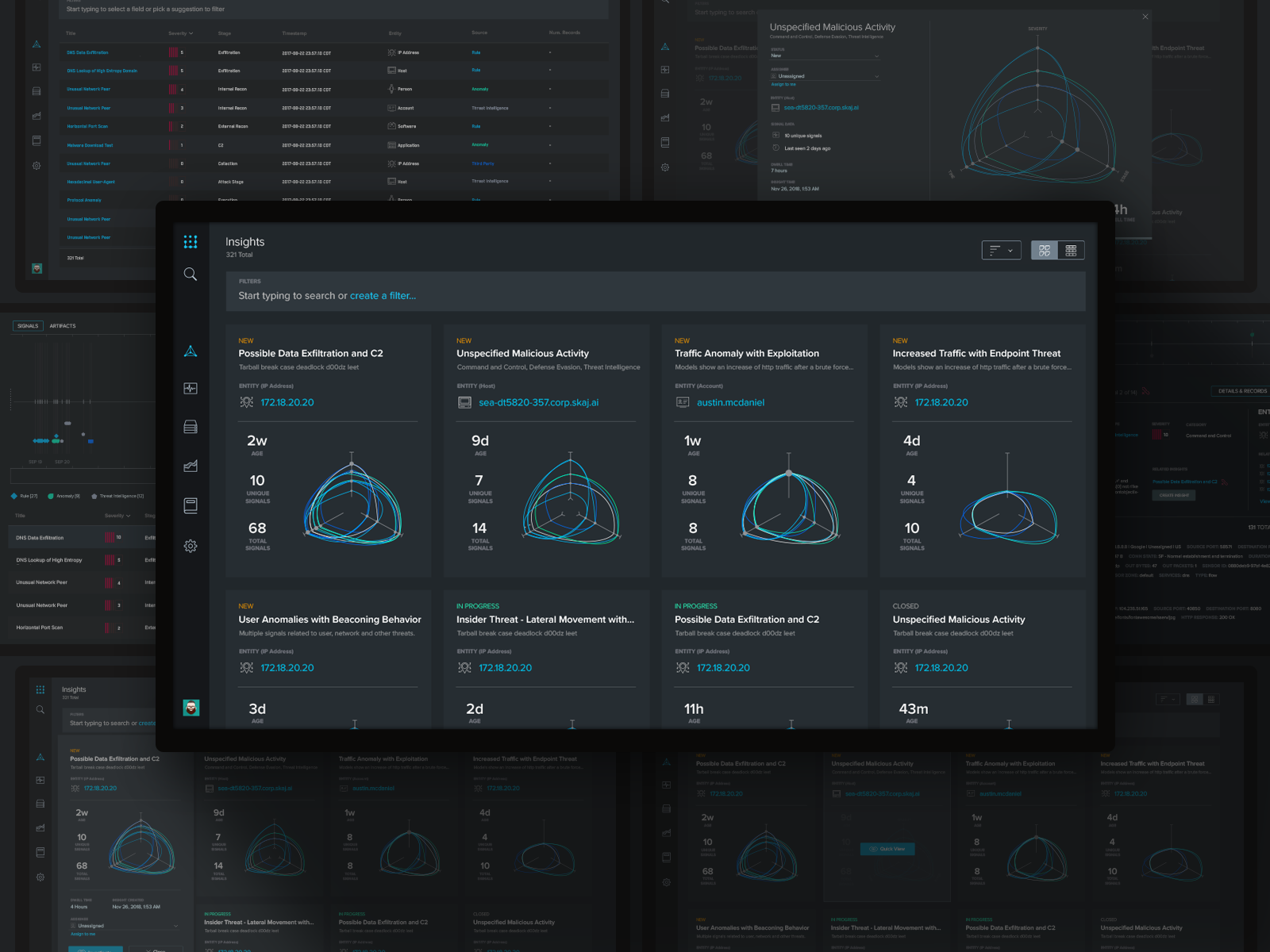Switch to the Signals tab

tap(28, 326)
